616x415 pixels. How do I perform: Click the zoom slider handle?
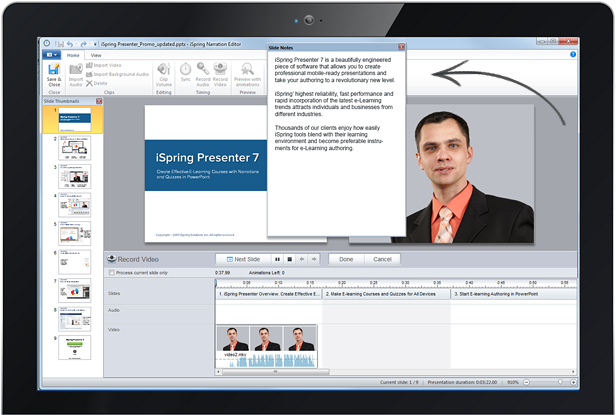click(560, 382)
